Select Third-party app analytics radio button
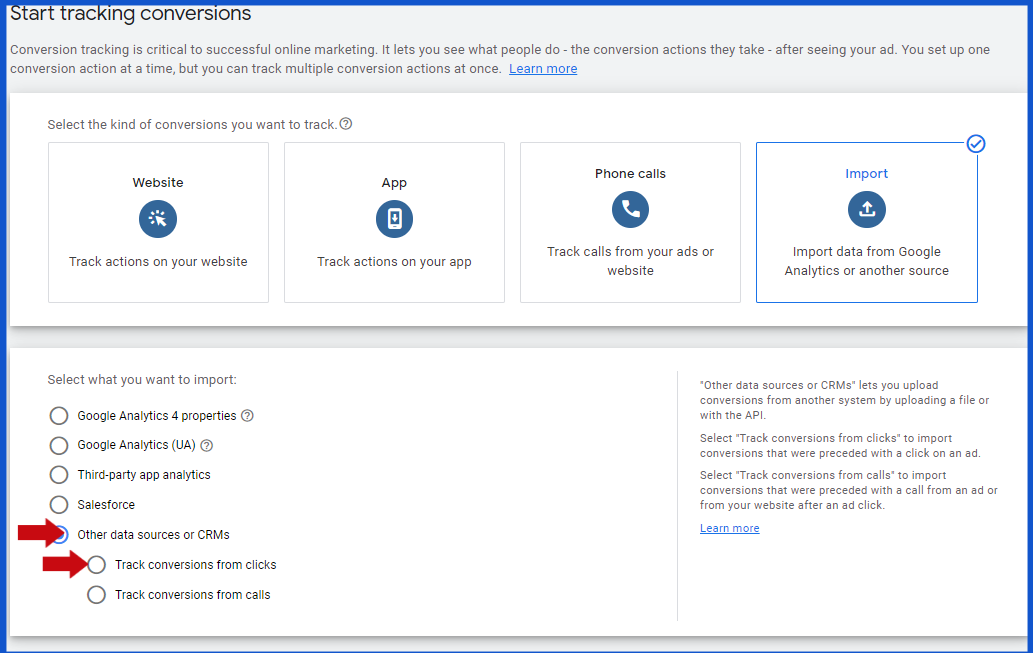 (x=59, y=475)
